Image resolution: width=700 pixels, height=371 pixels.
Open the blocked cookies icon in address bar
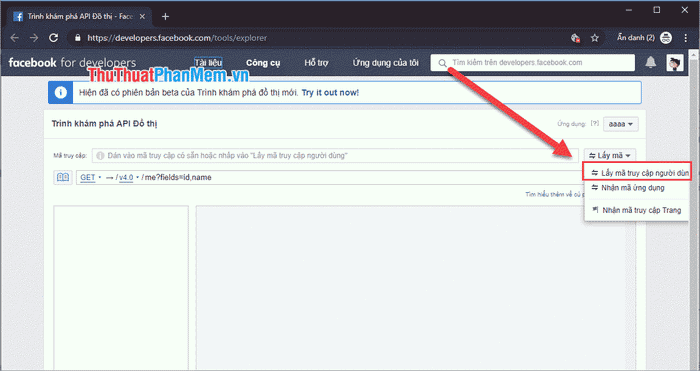[575, 38]
